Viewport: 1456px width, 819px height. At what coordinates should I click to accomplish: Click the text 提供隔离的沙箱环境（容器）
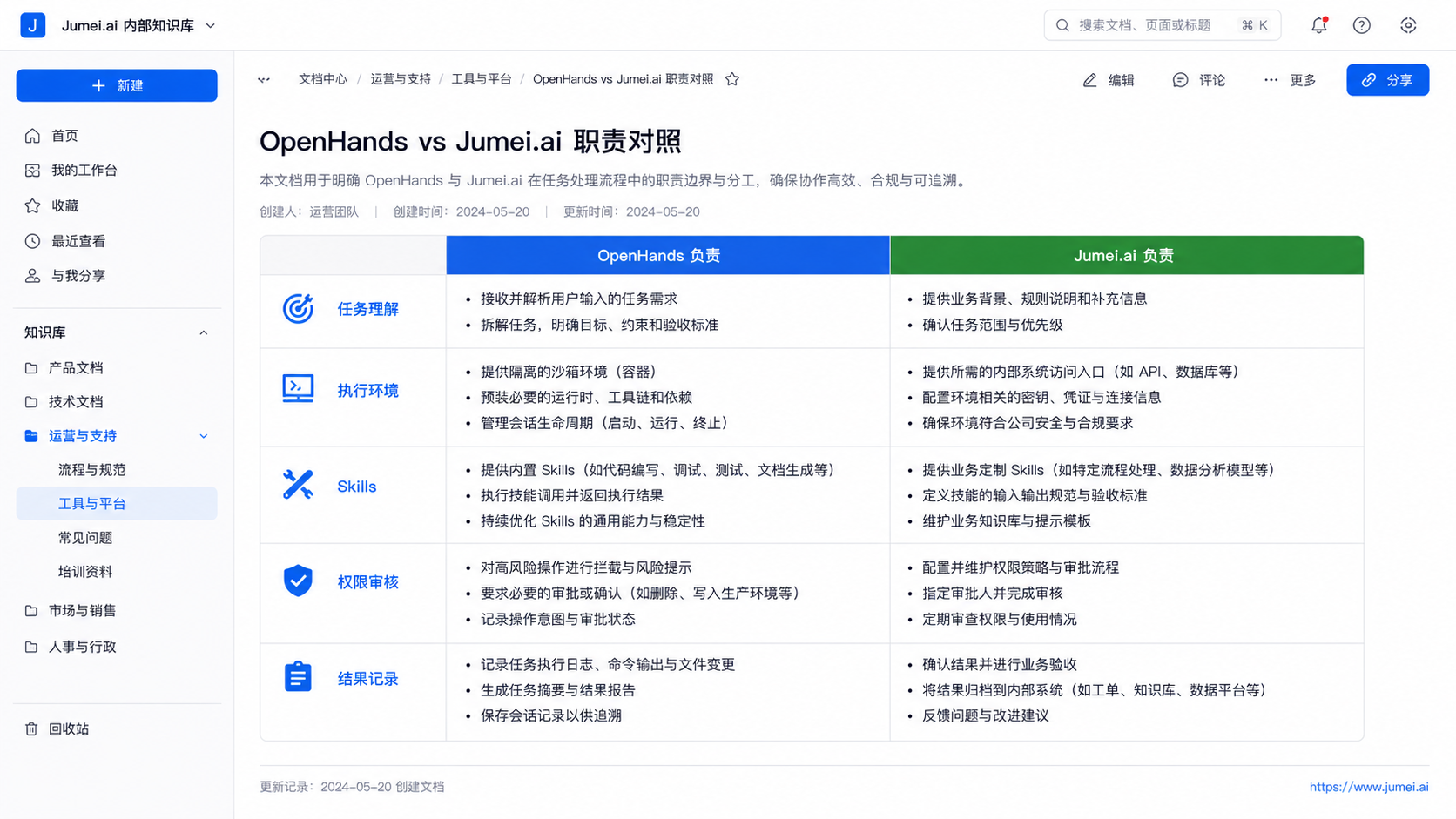click(569, 372)
